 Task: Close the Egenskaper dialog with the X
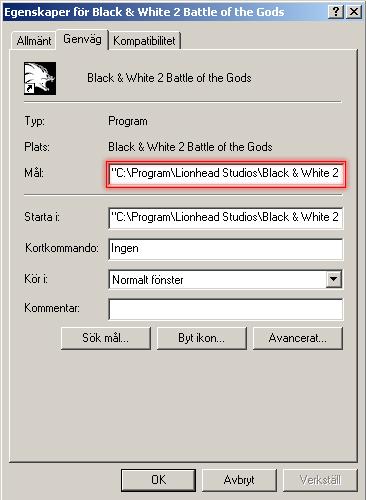(x=354, y=12)
